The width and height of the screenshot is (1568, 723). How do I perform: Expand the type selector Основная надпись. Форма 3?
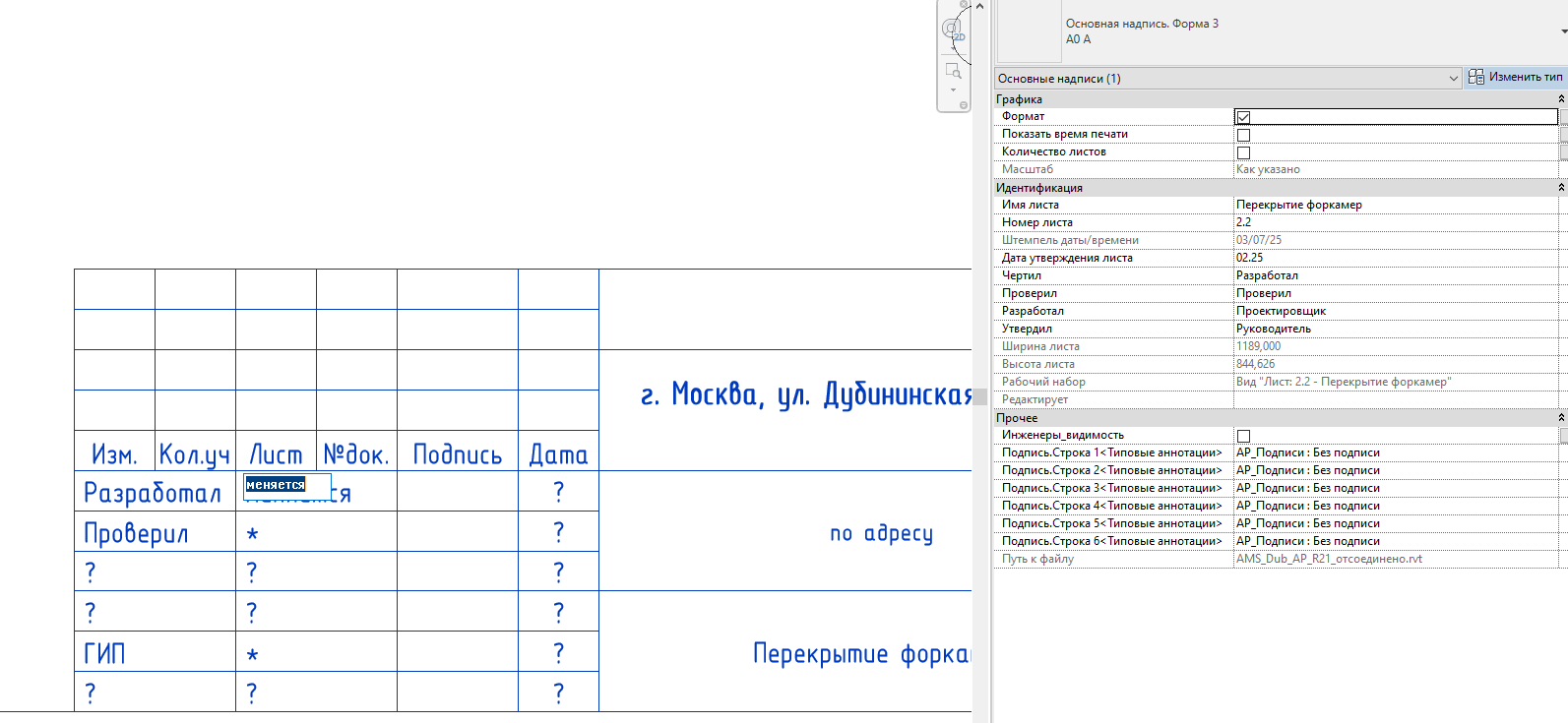point(1563,31)
